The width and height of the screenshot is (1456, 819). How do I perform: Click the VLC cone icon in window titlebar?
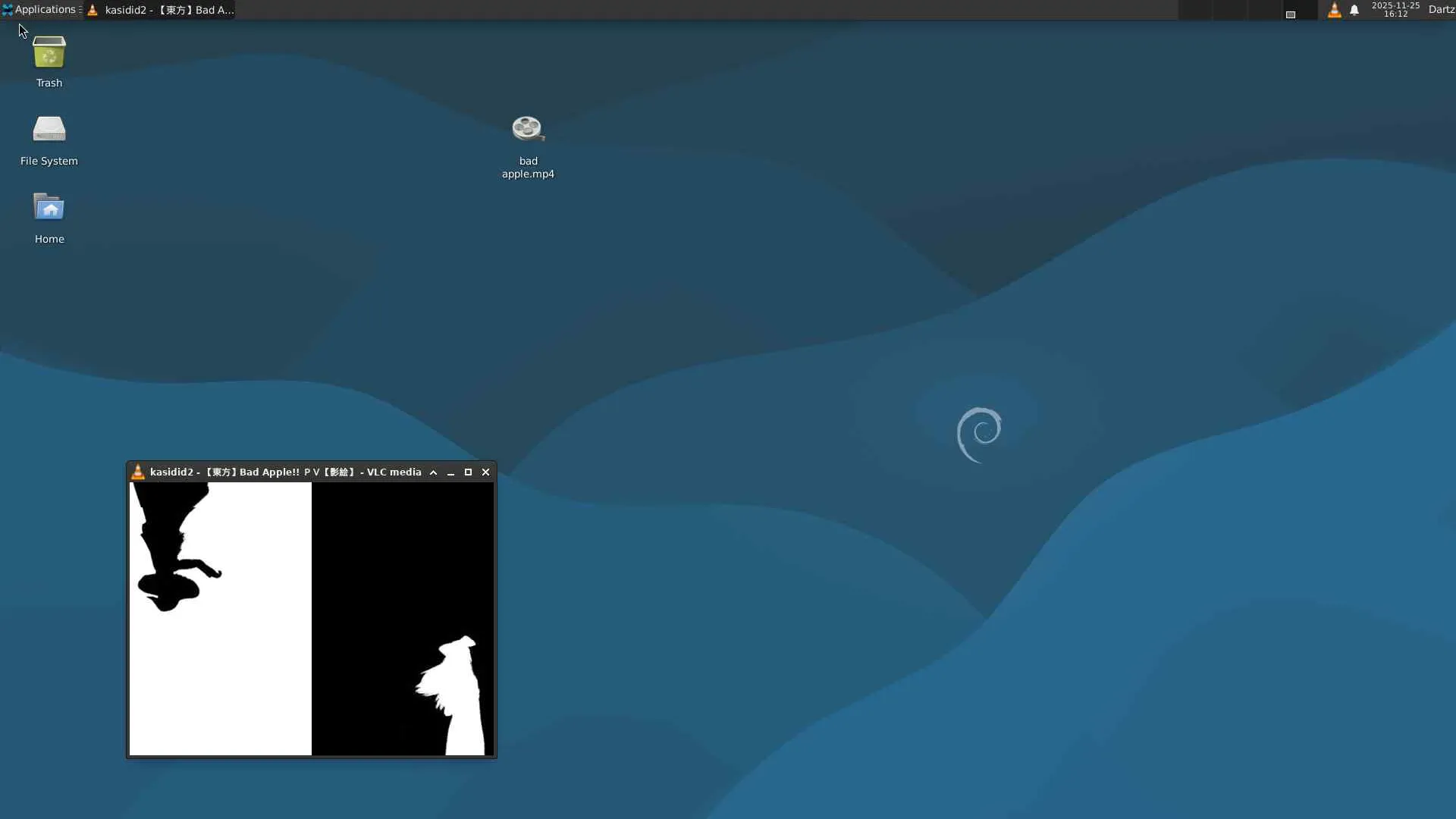(x=138, y=472)
